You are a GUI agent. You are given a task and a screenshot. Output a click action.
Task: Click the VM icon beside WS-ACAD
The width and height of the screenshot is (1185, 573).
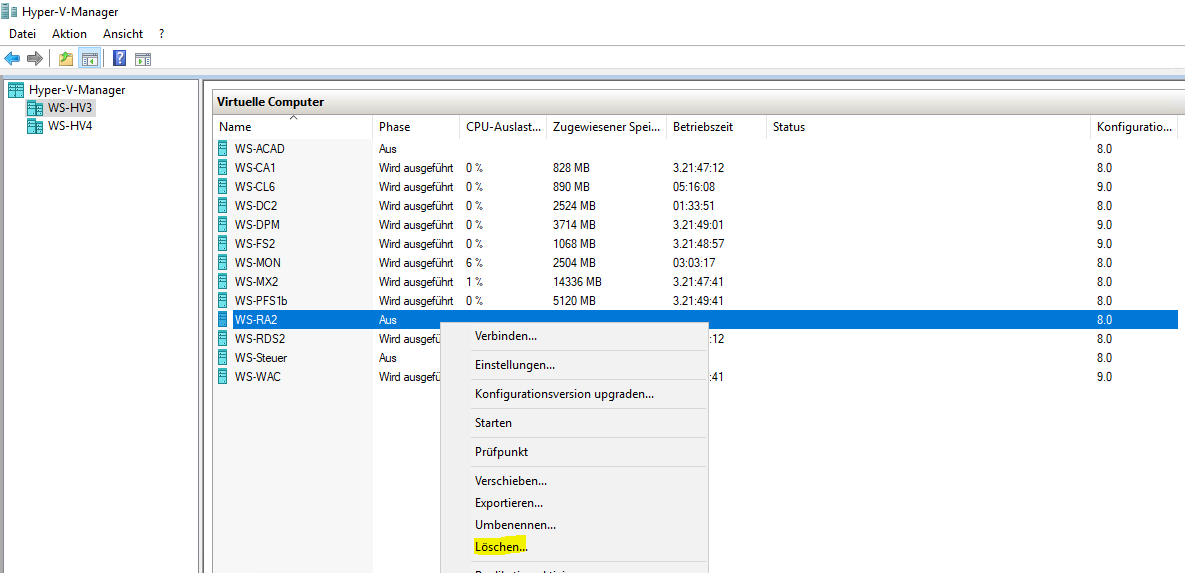coord(223,148)
